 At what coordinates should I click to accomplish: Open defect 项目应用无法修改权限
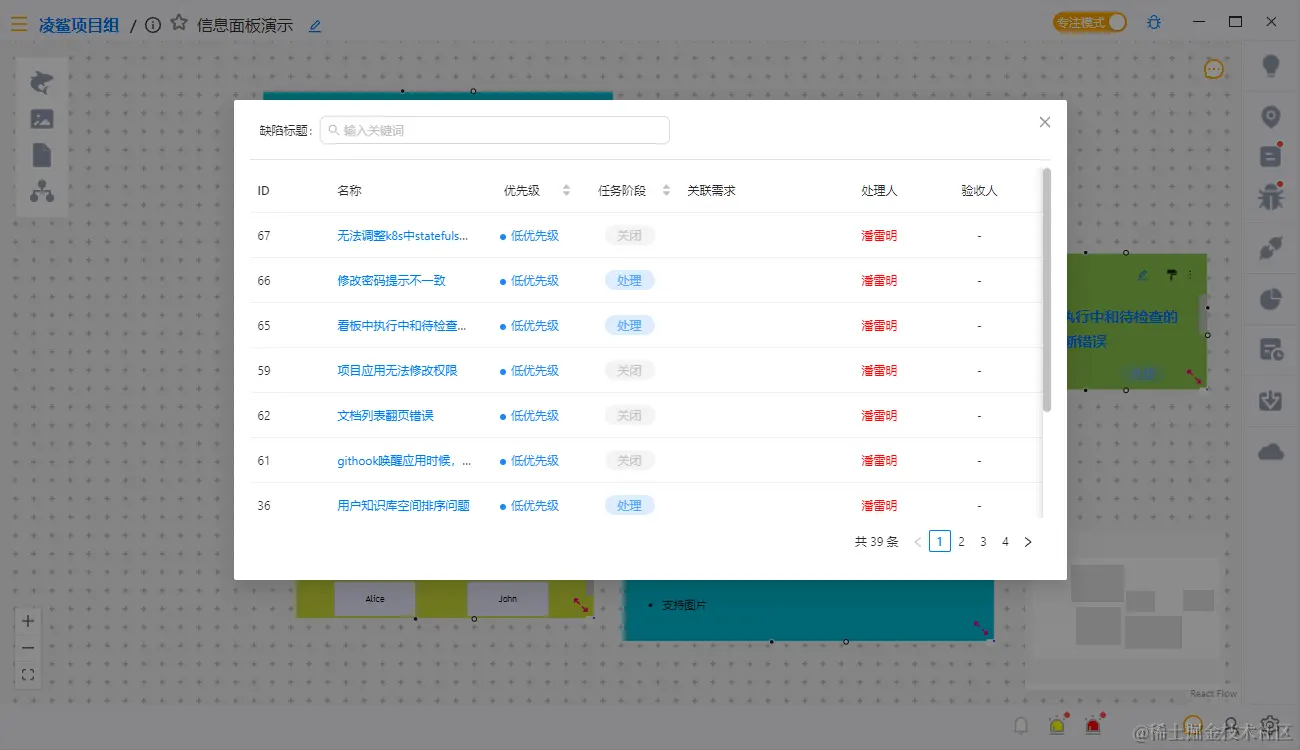coord(397,371)
